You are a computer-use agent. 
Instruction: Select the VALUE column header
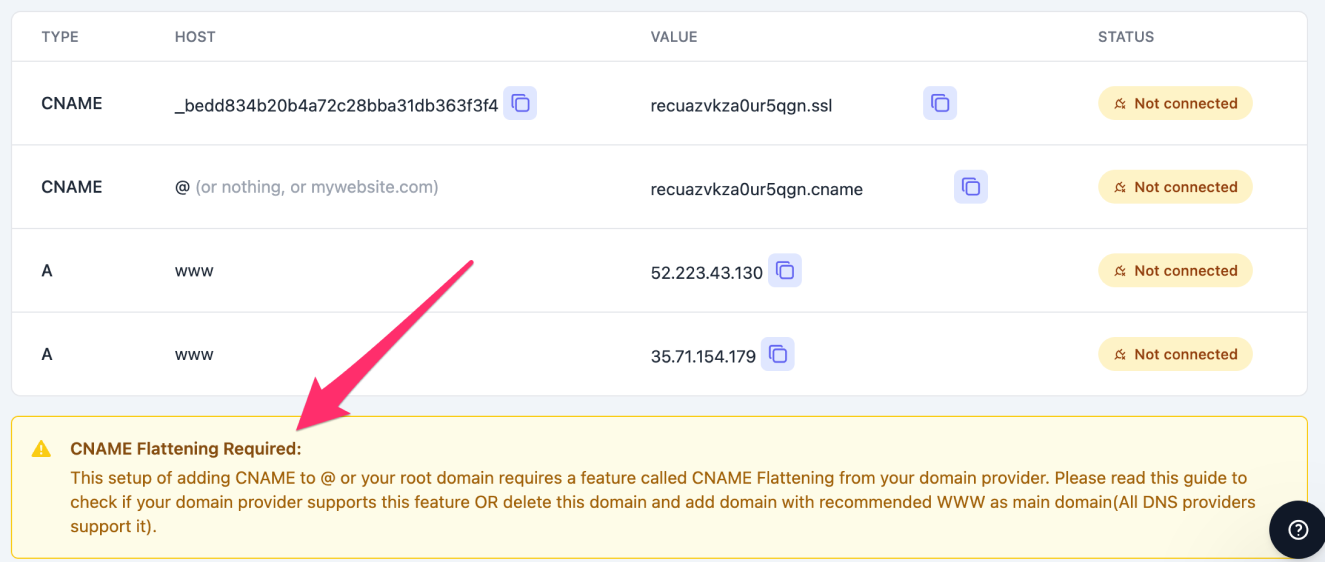674,37
